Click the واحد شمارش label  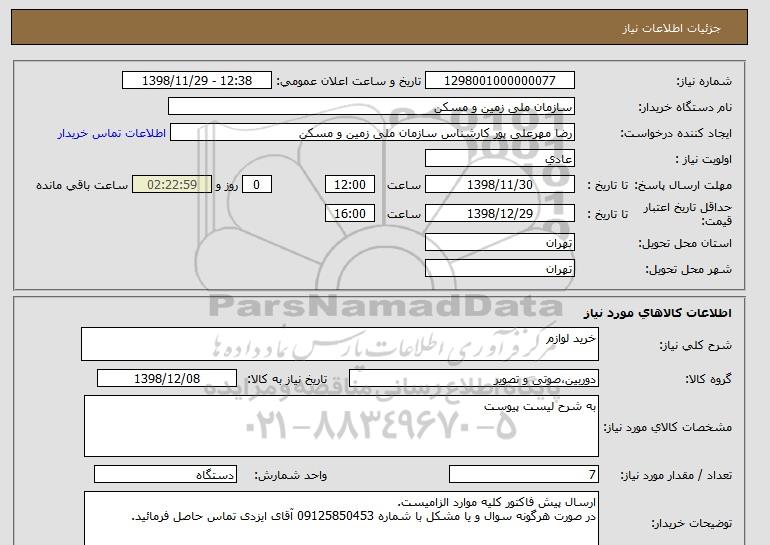(291, 475)
